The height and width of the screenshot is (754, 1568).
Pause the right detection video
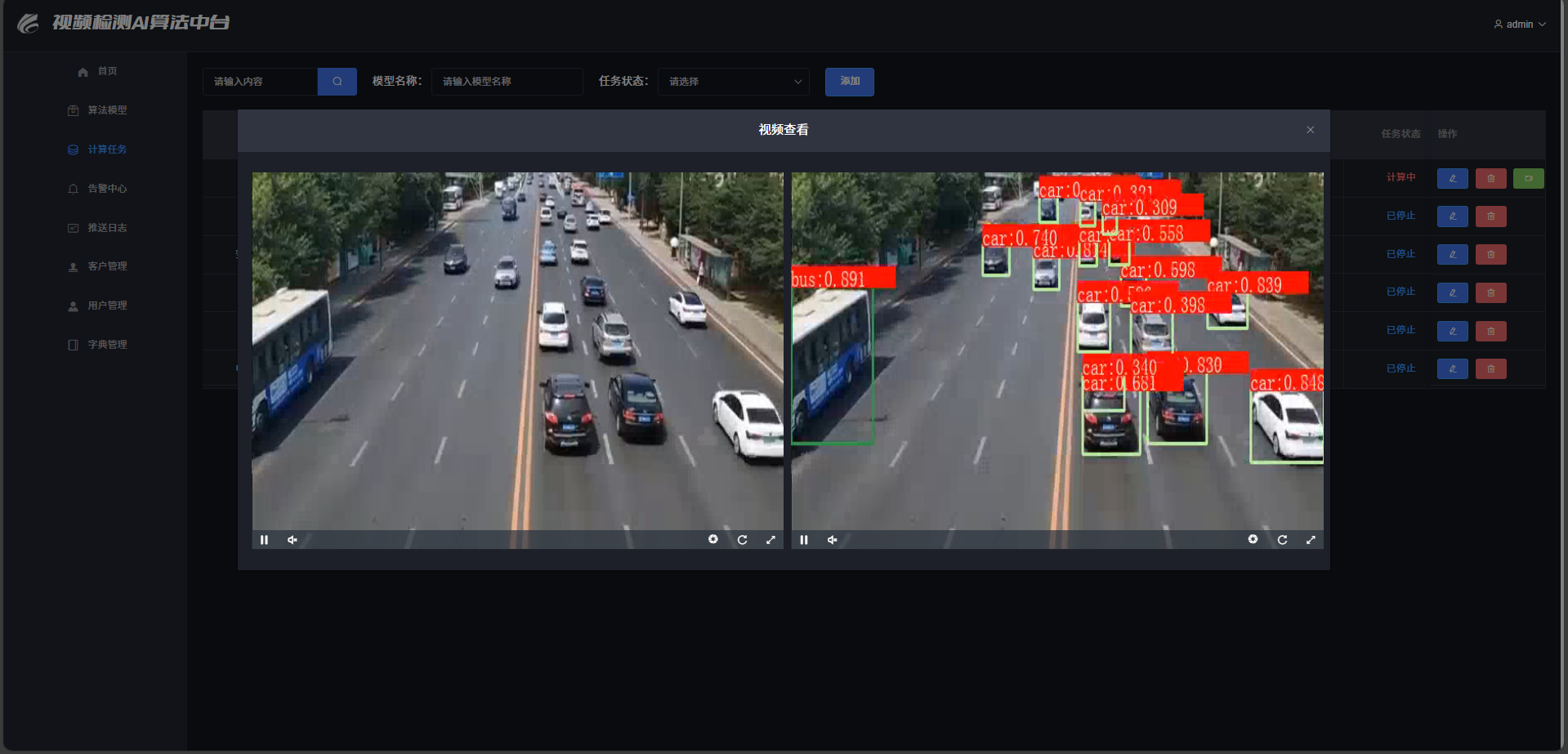tap(804, 540)
